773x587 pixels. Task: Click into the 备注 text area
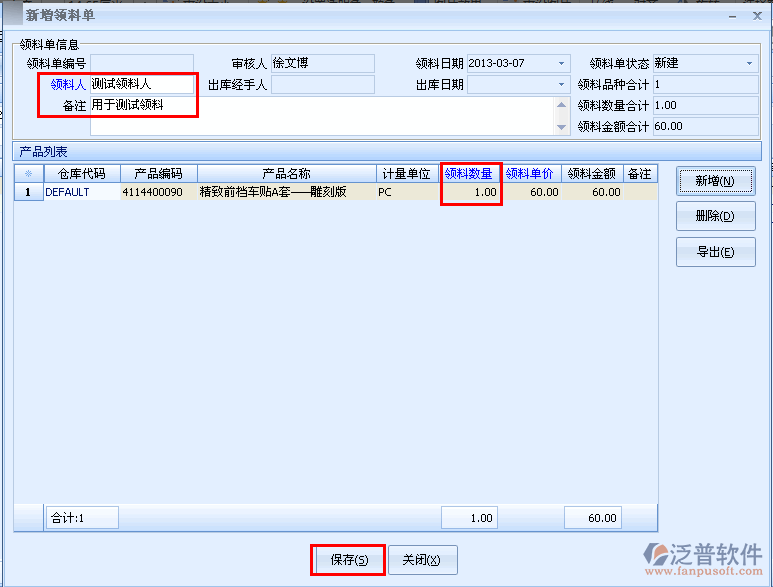[320, 116]
